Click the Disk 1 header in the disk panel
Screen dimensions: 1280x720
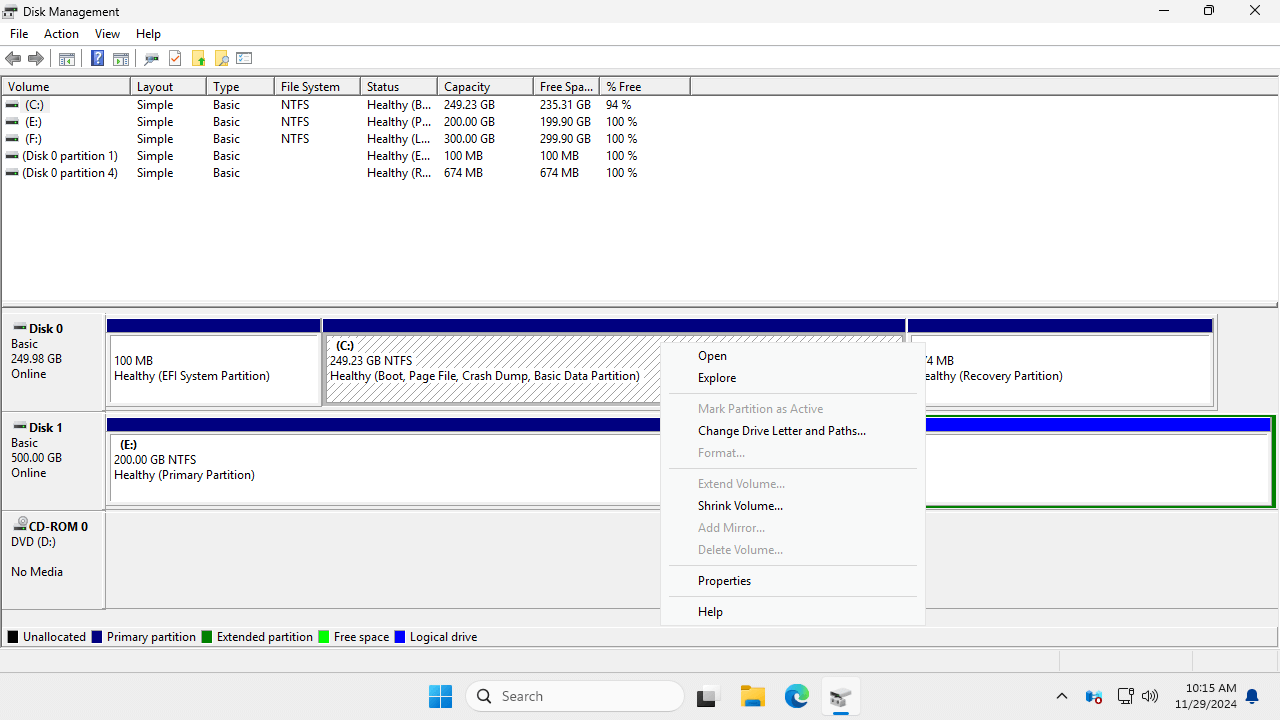click(46, 428)
